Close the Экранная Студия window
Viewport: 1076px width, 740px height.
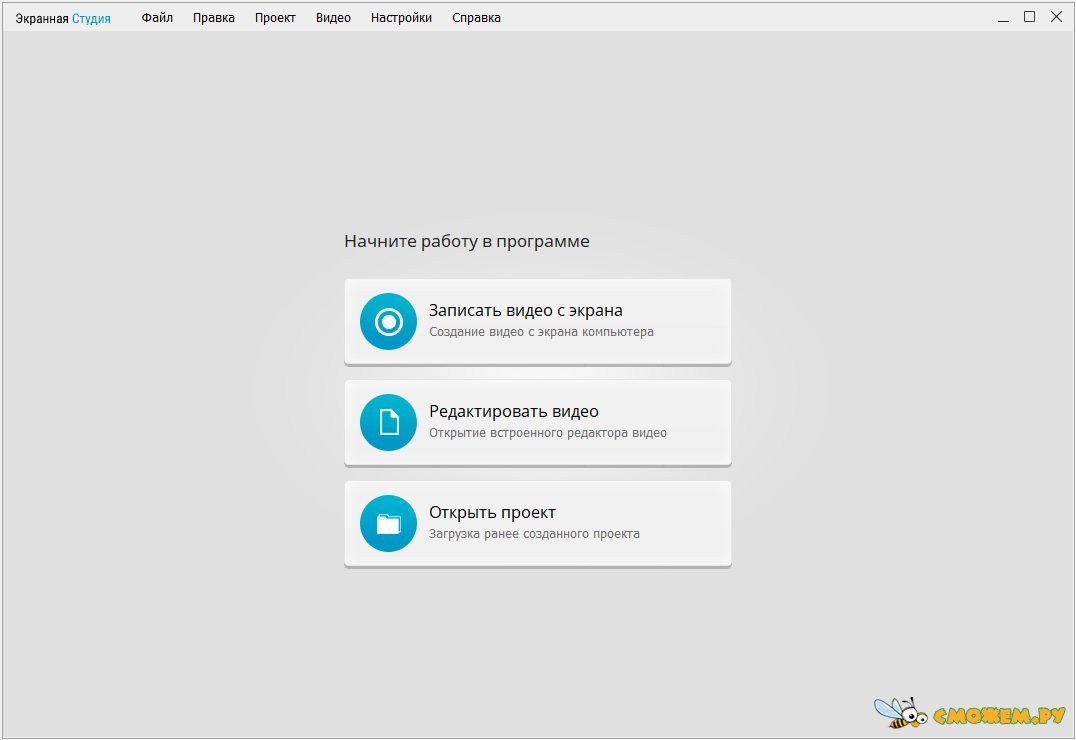[x=1056, y=17]
